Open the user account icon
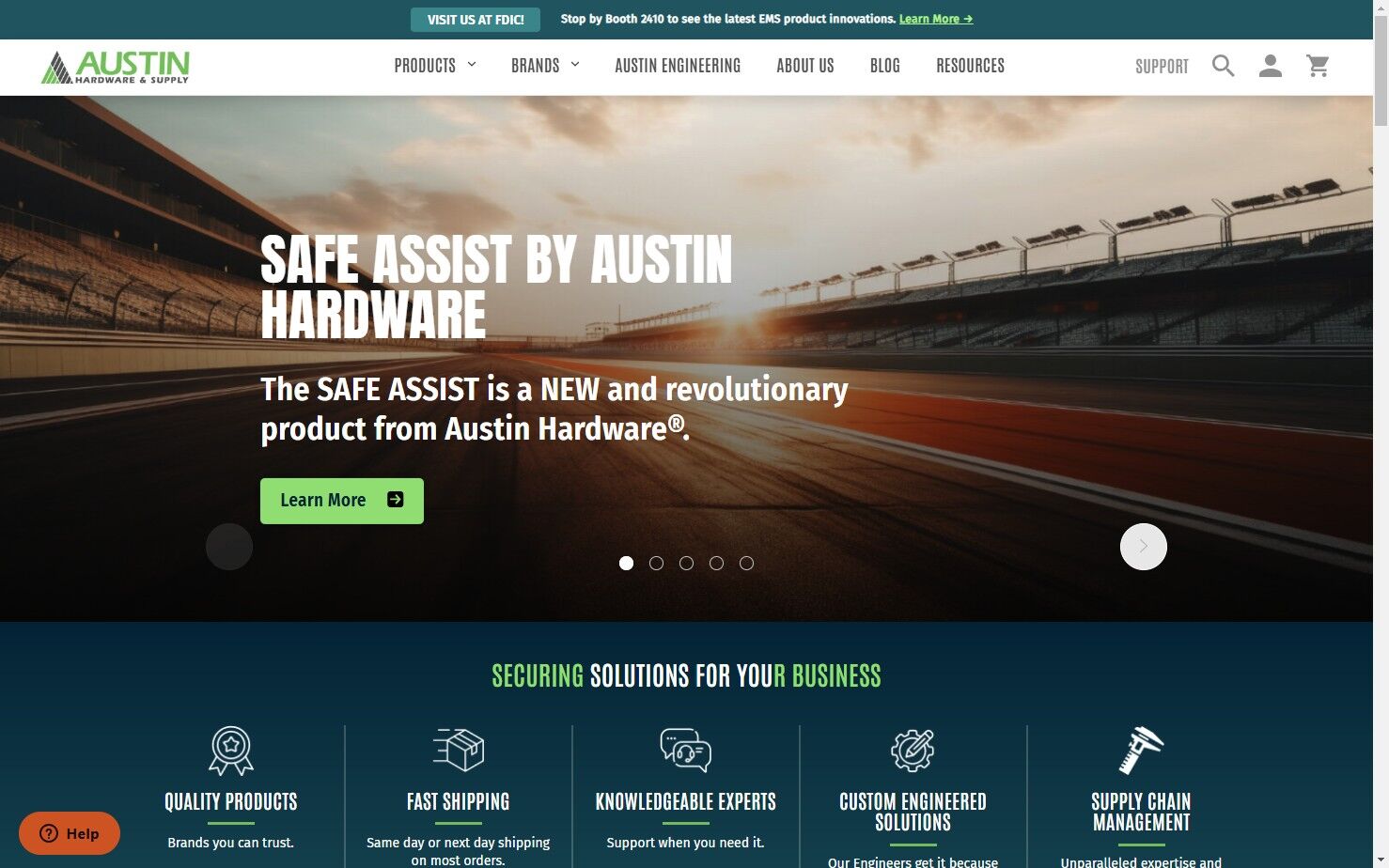 pos(1271,66)
